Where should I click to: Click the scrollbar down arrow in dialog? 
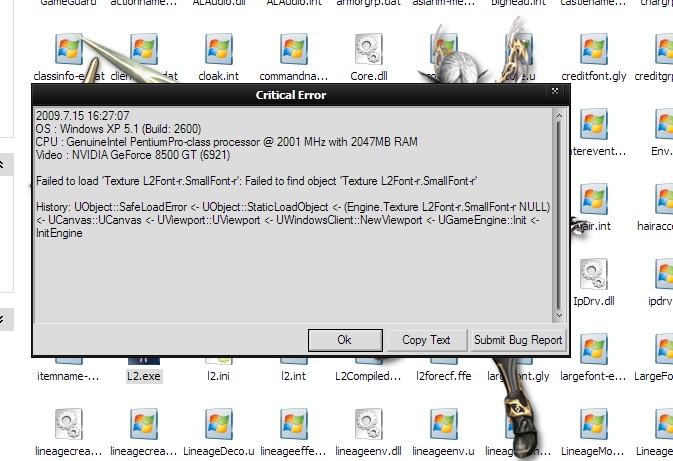coord(559,314)
